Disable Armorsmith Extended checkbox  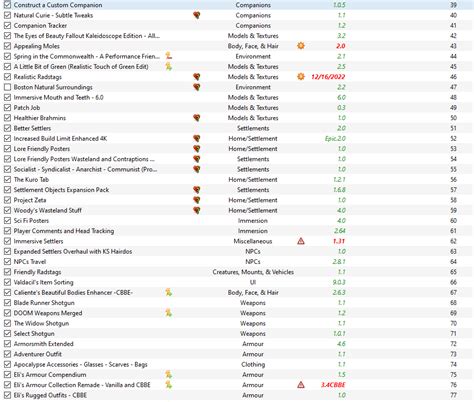(7, 344)
